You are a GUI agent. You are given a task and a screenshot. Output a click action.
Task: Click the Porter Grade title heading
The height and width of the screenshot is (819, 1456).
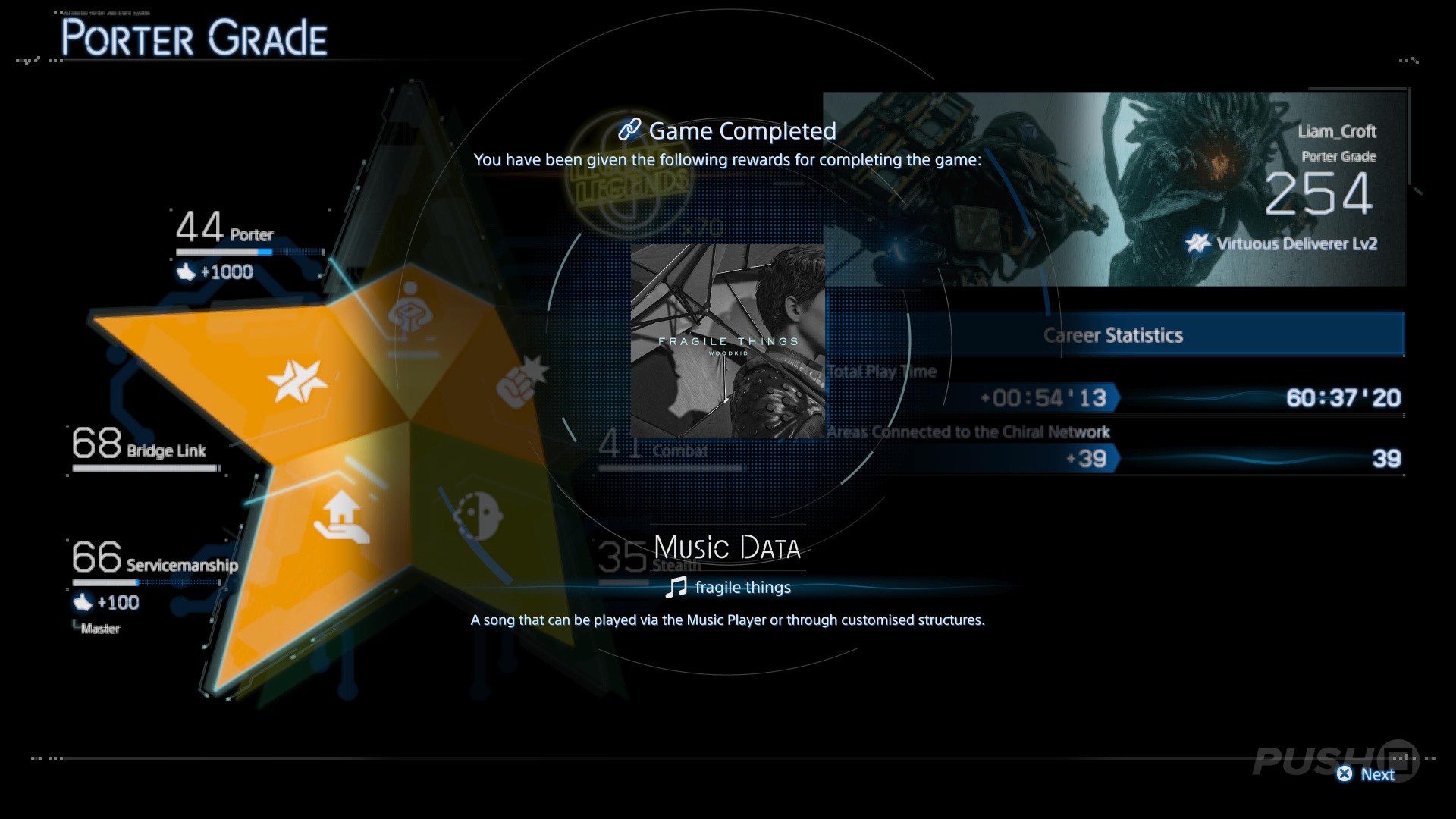[194, 39]
